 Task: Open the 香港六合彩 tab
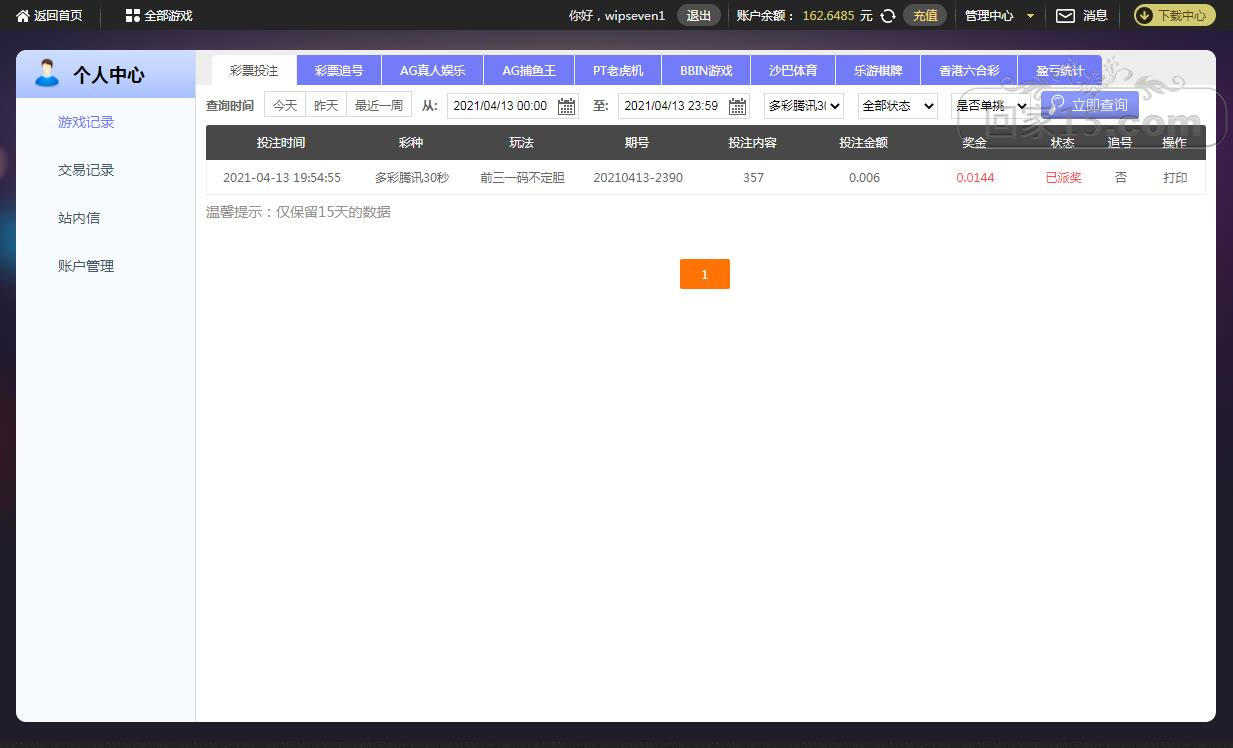(969, 71)
